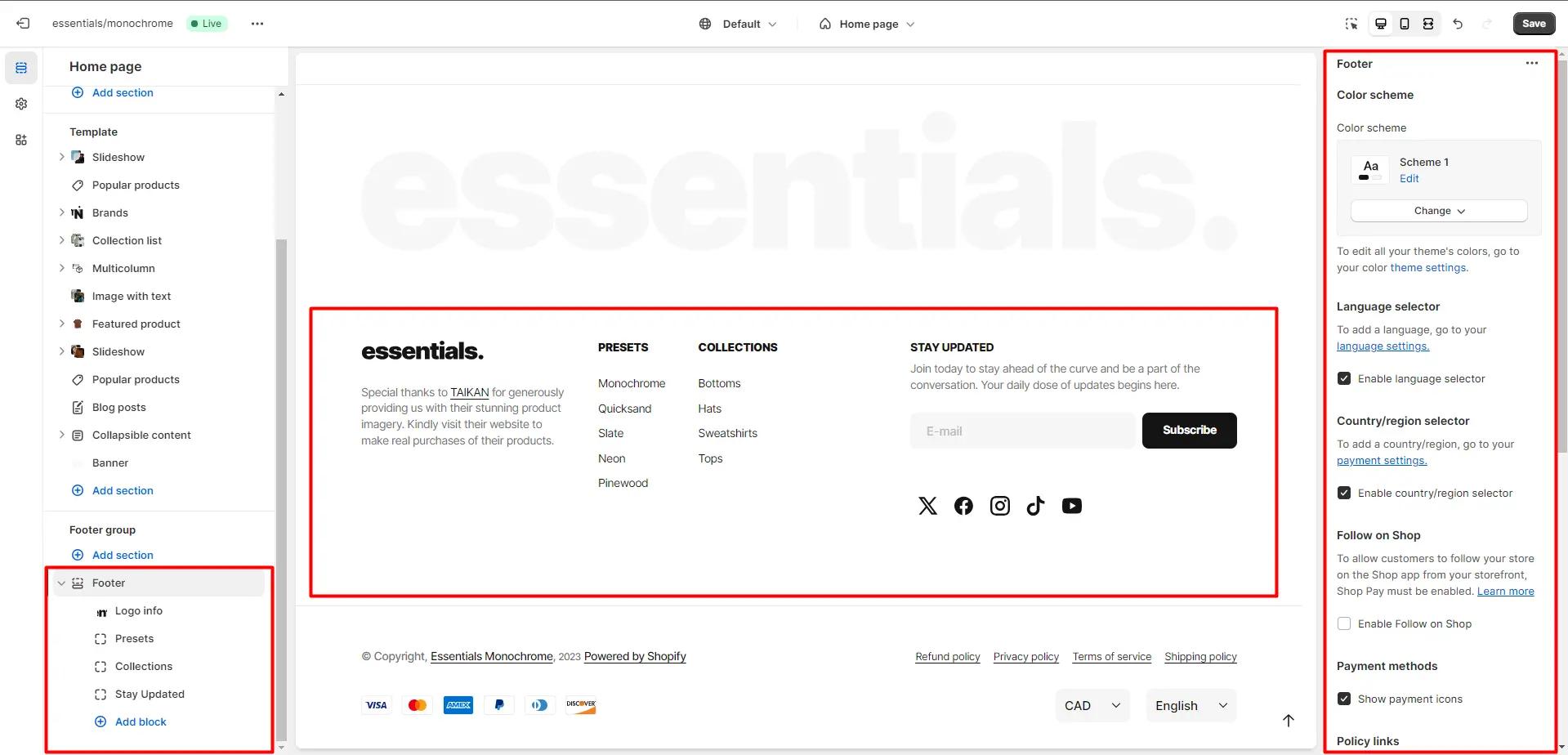This screenshot has height=755, width=1568.
Task: Toggle the inspector selection icon
Action: tap(1351, 24)
